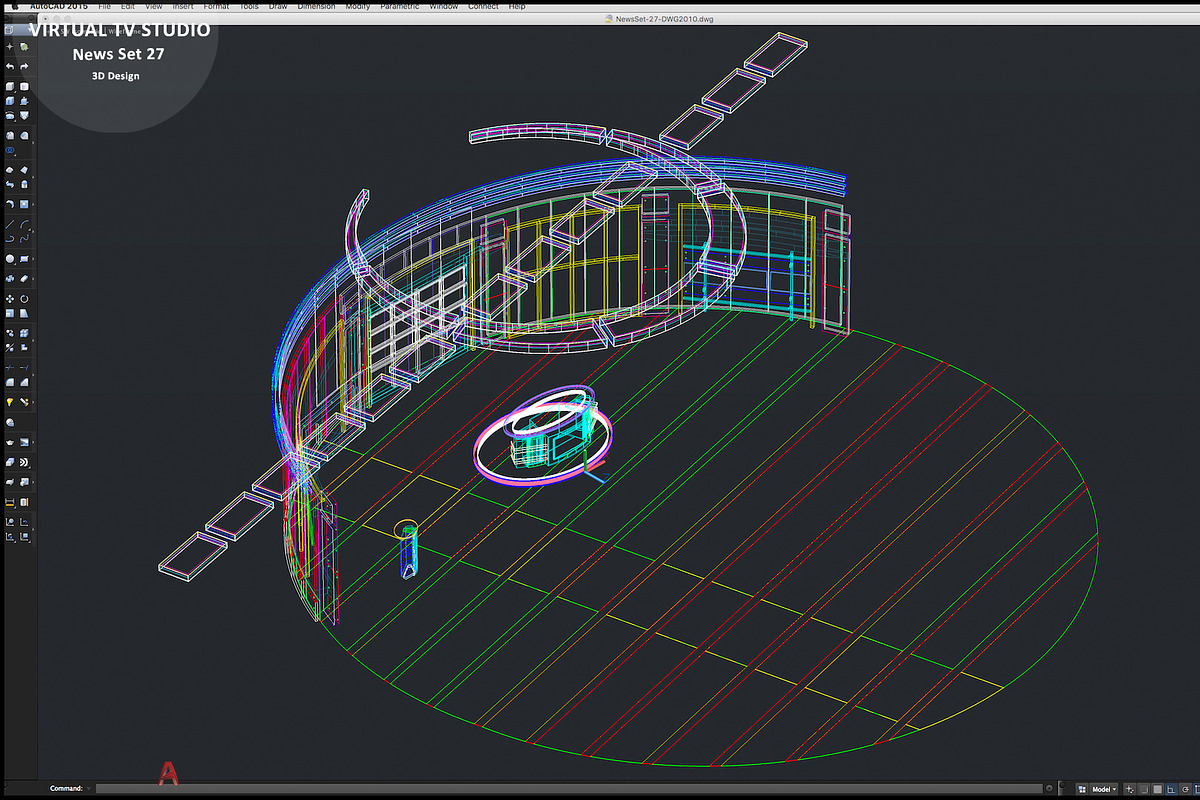
Task: Select the 3D Box solid tool
Action: tap(10, 86)
